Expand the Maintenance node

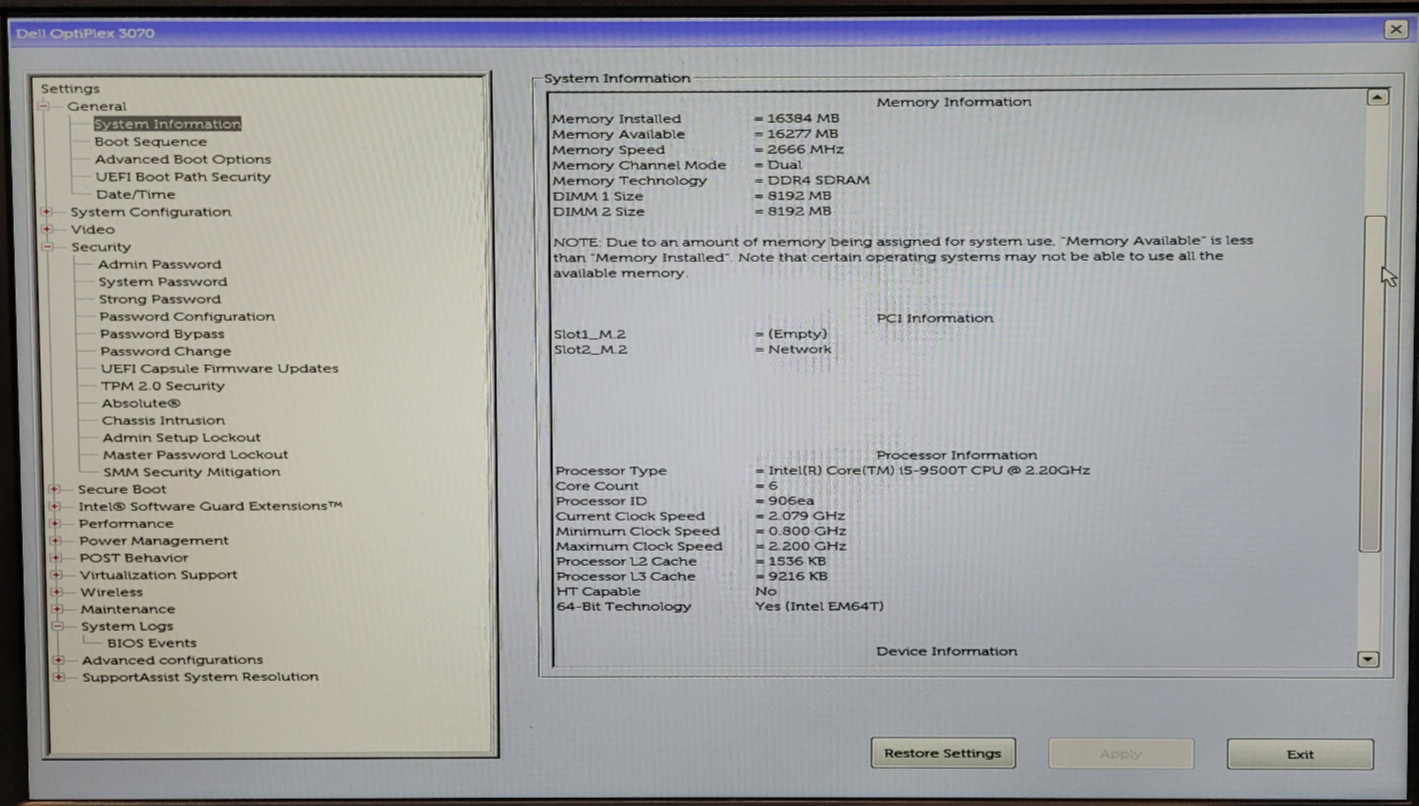click(58, 609)
